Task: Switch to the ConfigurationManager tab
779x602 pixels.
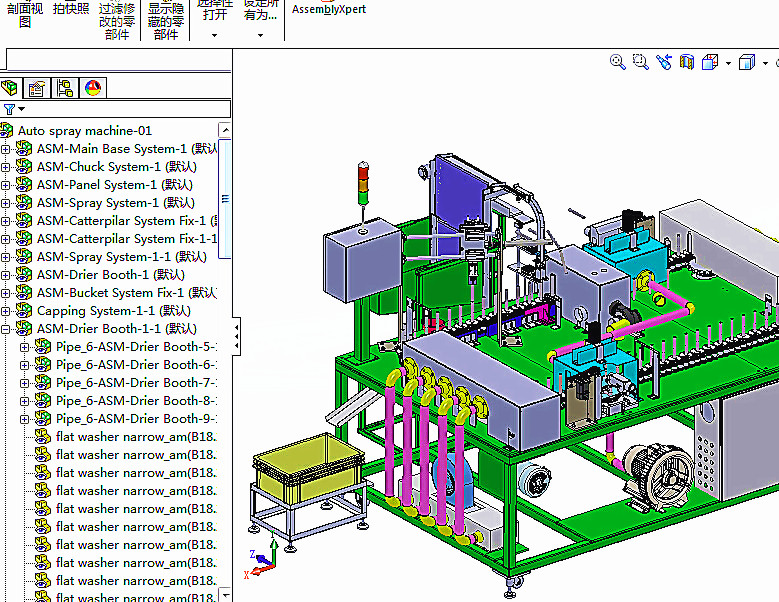Action: (x=65, y=88)
